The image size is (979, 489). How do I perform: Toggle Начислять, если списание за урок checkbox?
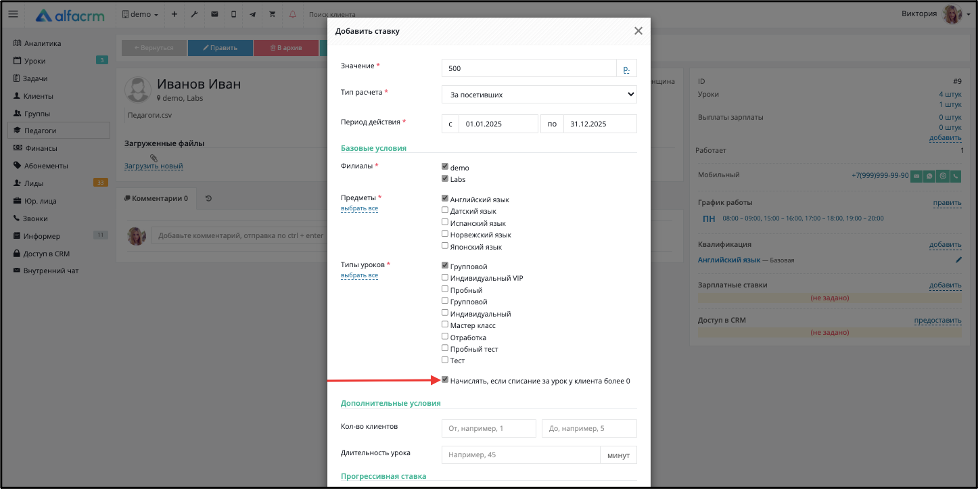[445, 380]
